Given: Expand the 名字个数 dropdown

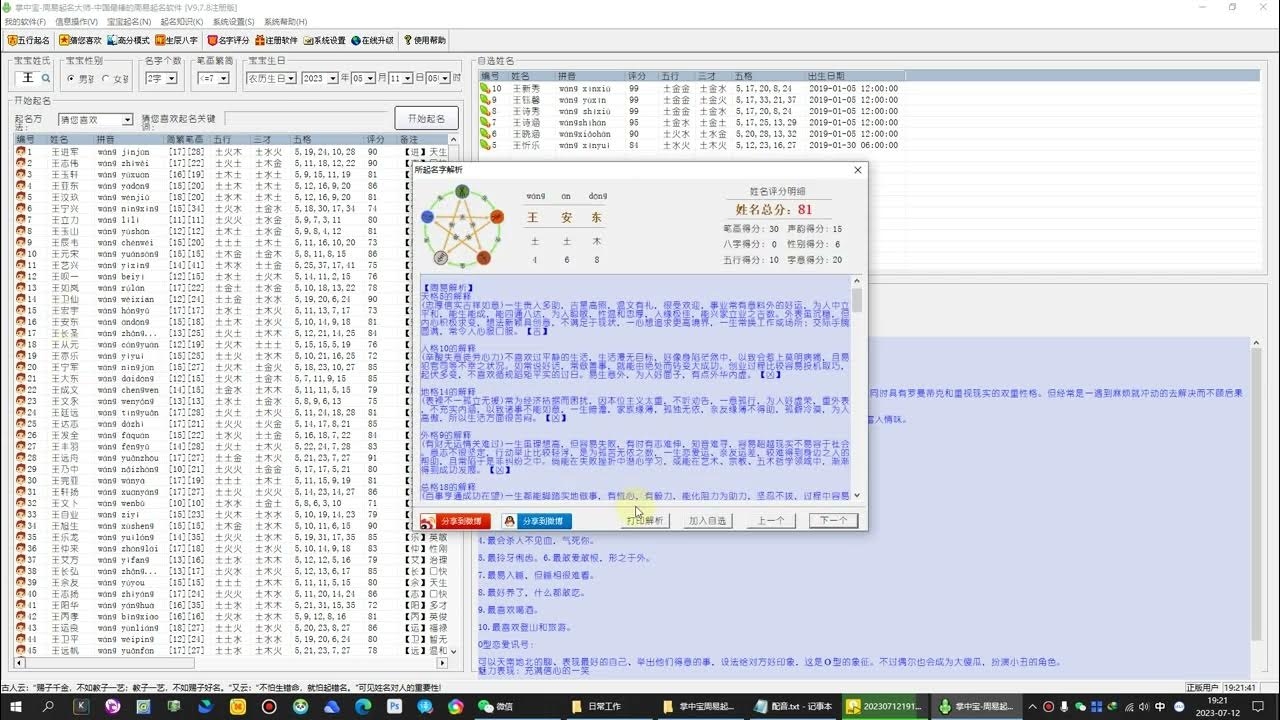Looking at the screenshot, I should tap(171, 78).
